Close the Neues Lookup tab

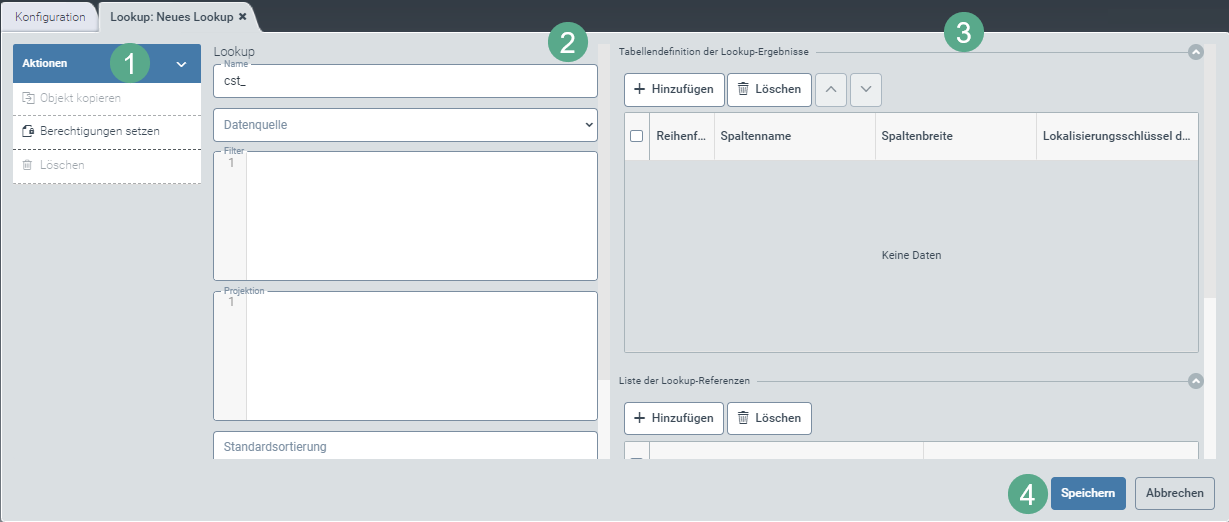(x=242, y=17)
